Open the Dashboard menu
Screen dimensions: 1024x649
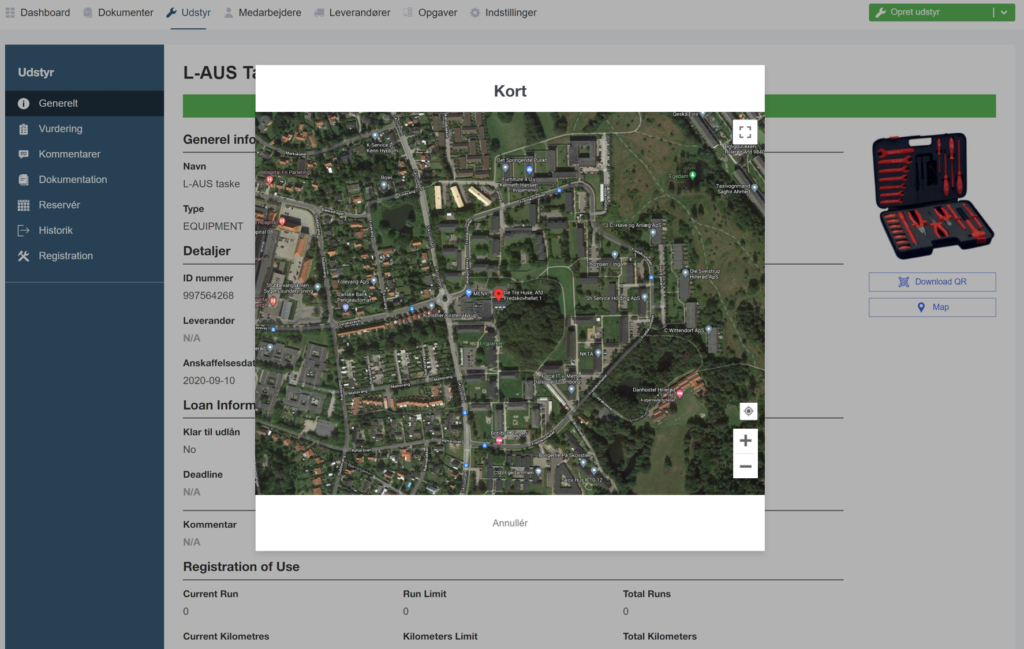[x=38, y=12]
